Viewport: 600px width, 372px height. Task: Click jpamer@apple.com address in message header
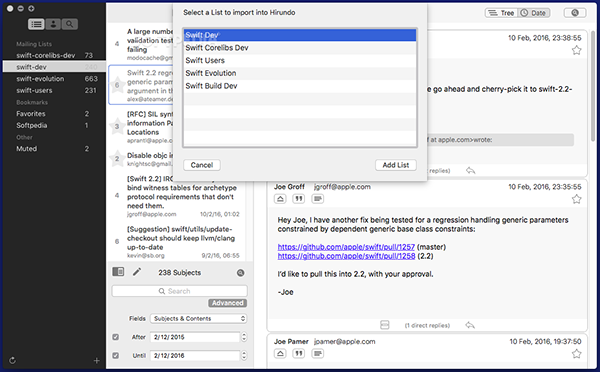pyautogui.click(x=344, y=341)
